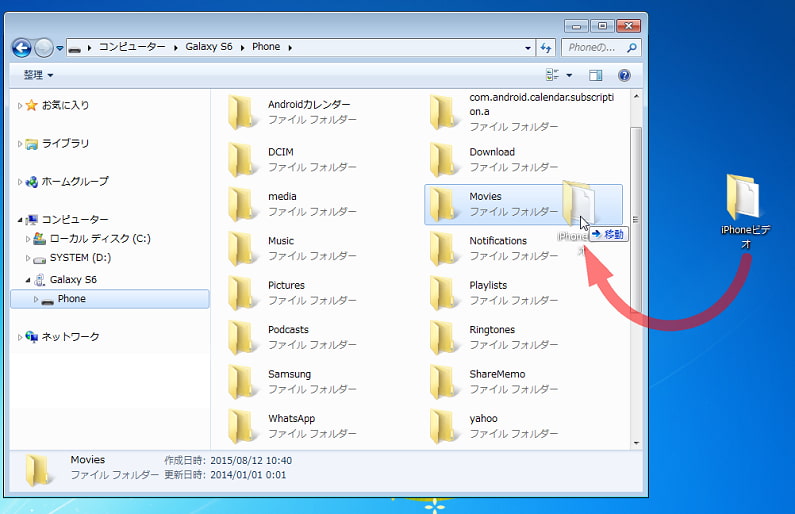Click the search magnifier icon
The image size is (795, 514).
[632, 48]
